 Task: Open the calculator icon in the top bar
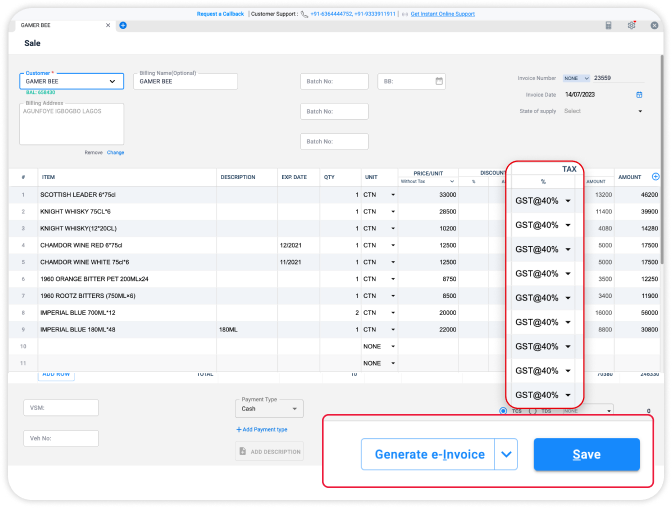click(x=609, y=25)
